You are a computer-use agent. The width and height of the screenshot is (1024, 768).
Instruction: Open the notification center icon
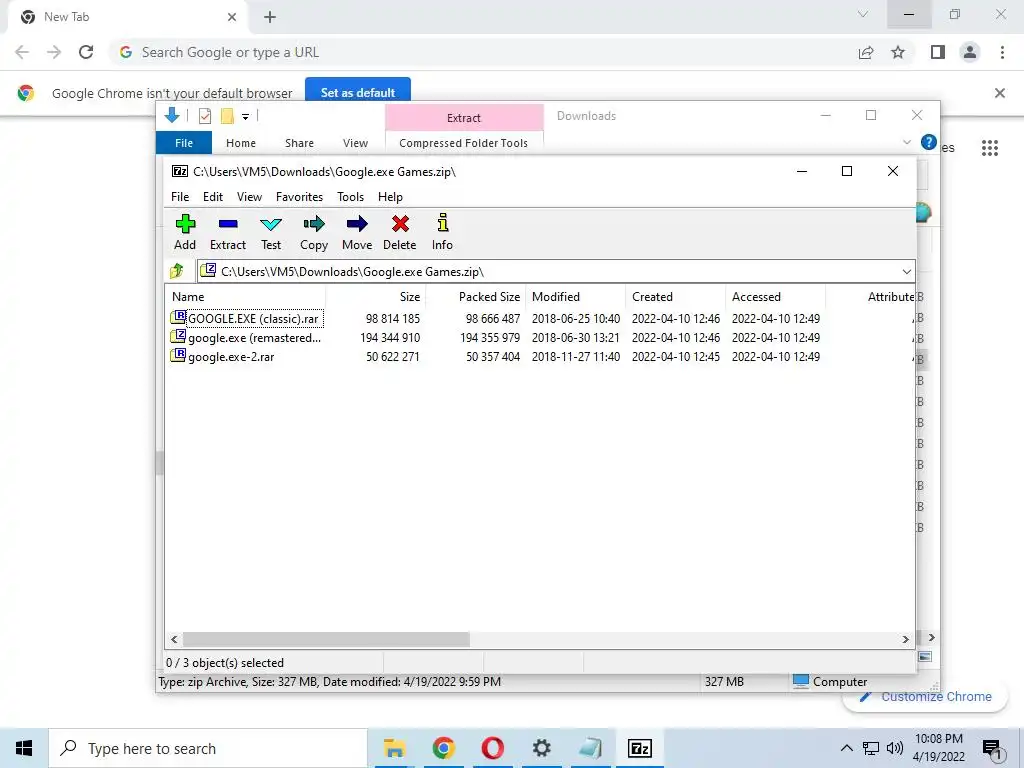[x=992, y=748]
